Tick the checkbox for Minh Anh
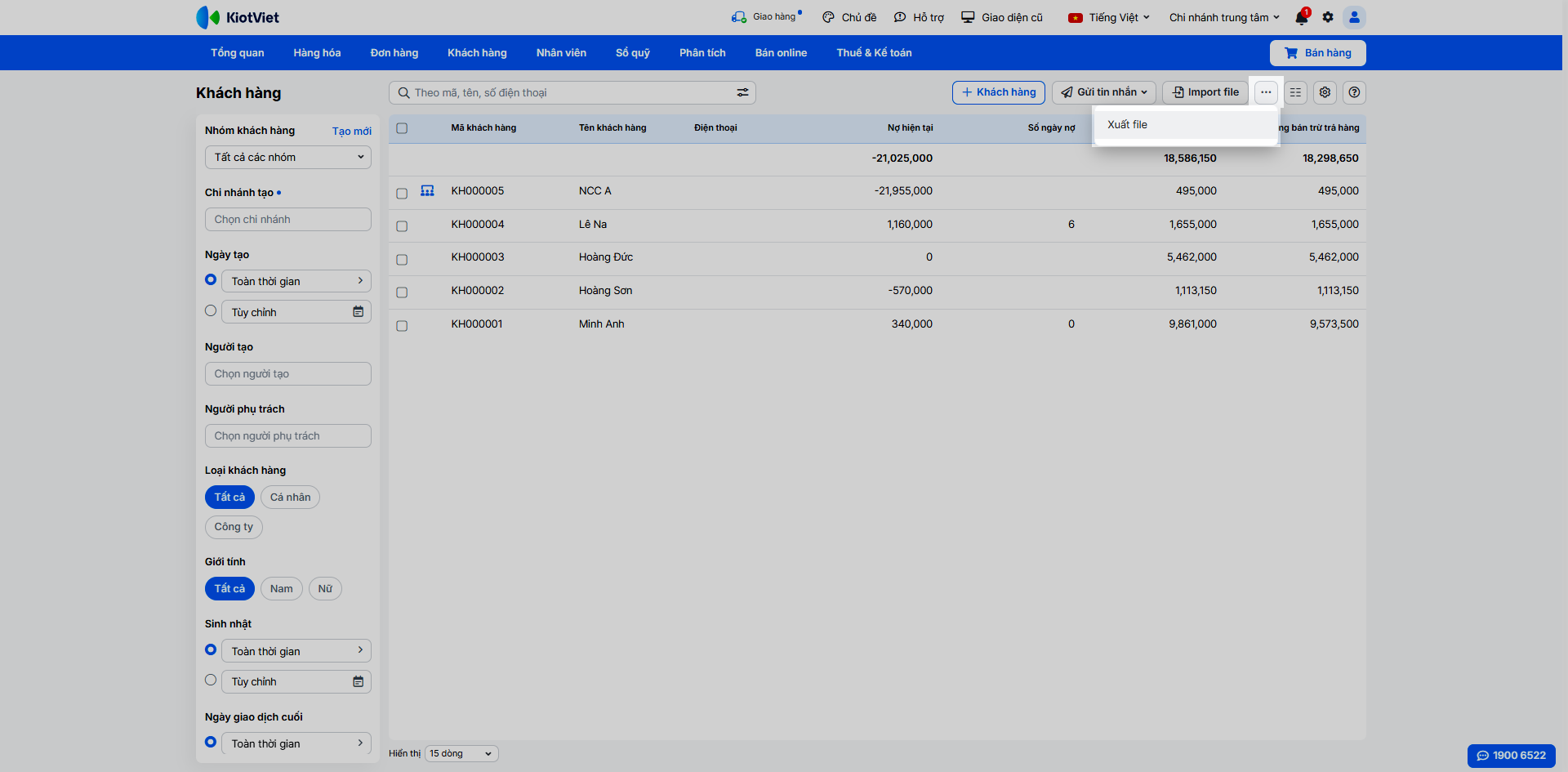The height and width of the screenshot is (772, 1568). (402, 326)
